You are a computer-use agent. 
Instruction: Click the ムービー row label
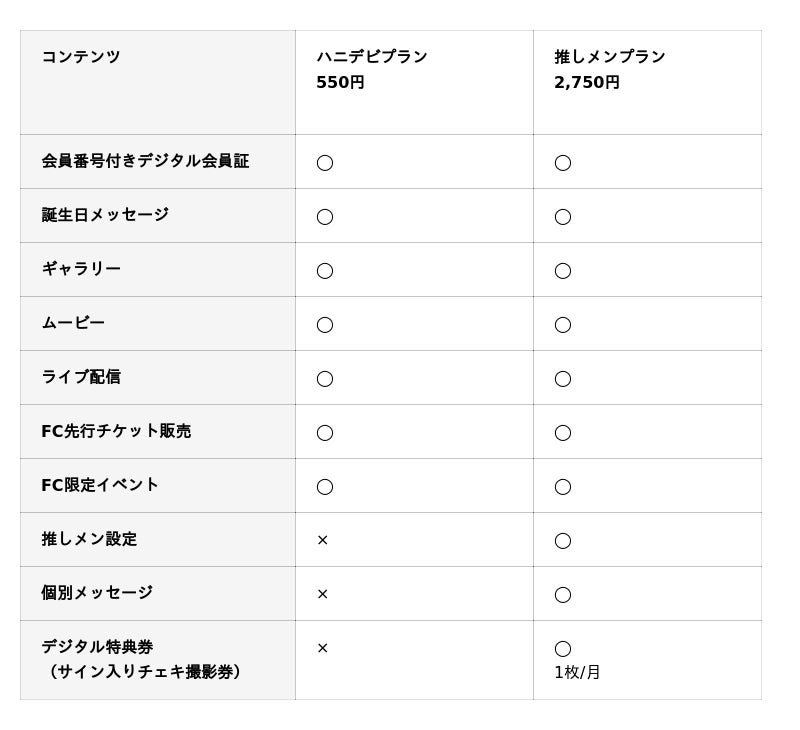click(73, 323)
